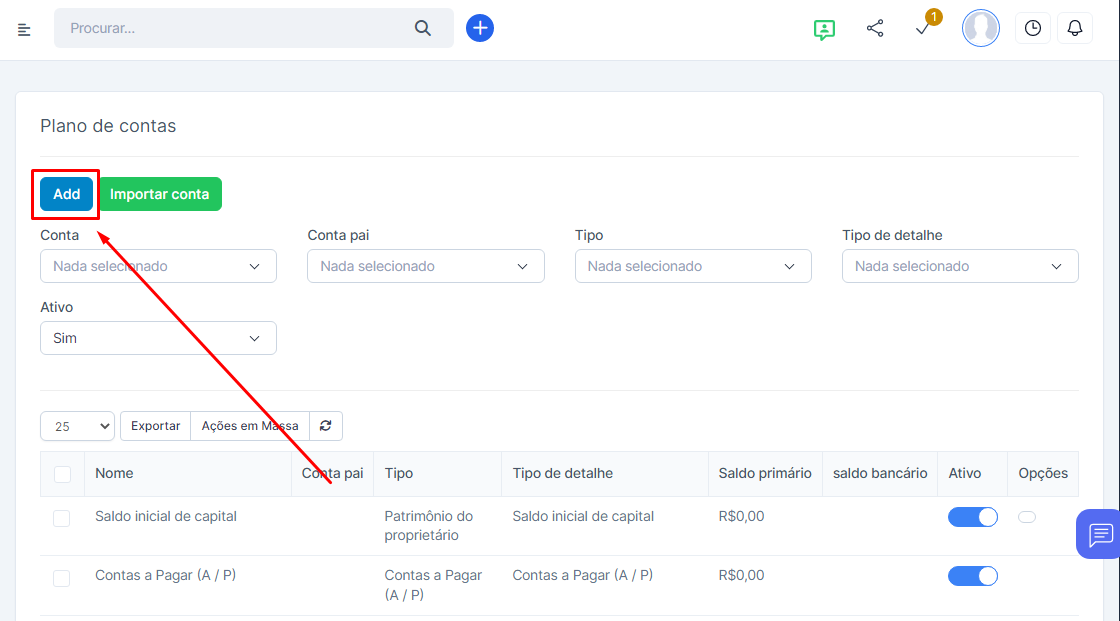1120x621 pixels.
Task: Open the floating chat widget icon
Action: coord(1100,534)
